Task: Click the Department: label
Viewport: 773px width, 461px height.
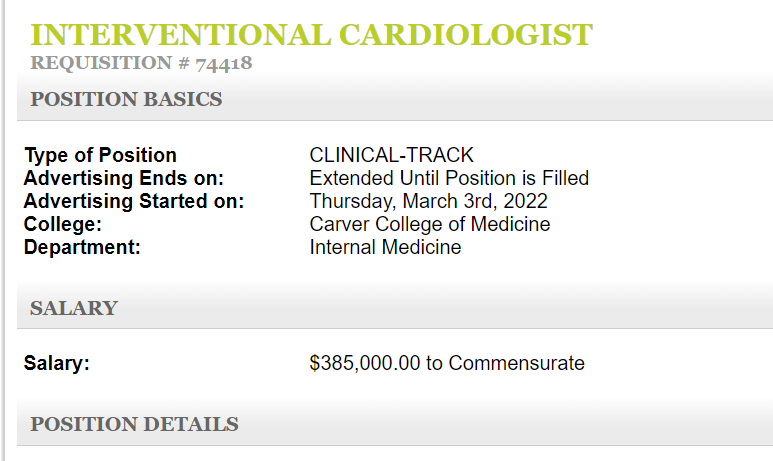Action: coord(82,247)
